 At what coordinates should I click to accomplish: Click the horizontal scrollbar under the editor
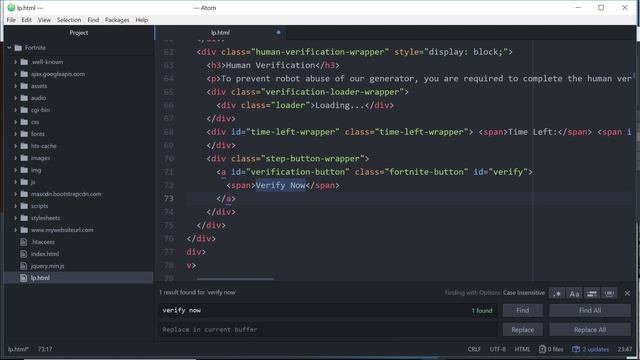click(235, 279)
